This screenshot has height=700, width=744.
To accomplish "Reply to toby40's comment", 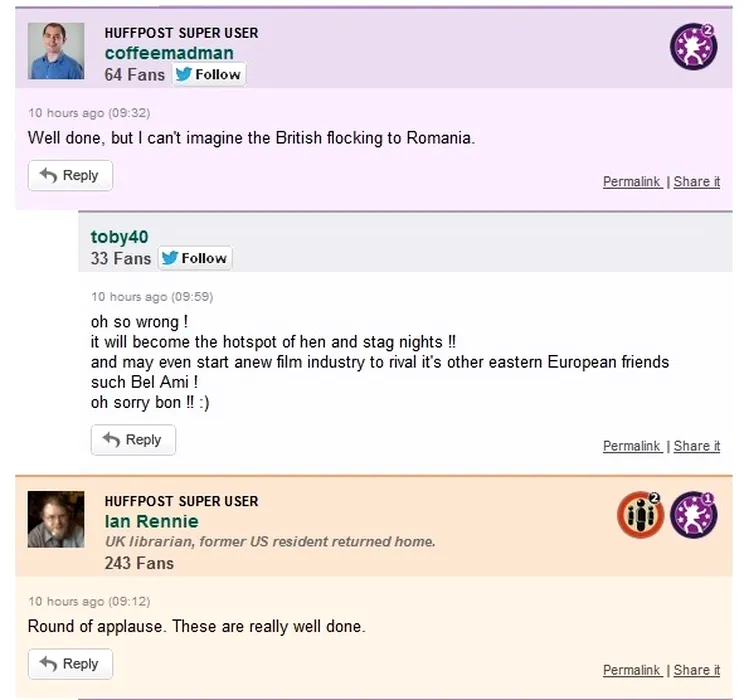I will point(133,440).
